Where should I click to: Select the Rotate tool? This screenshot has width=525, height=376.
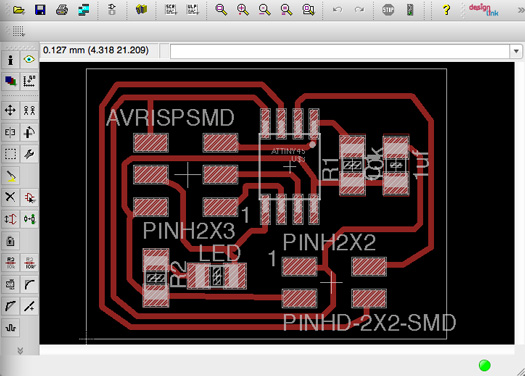pyautogui.click(x=29, y=132)
